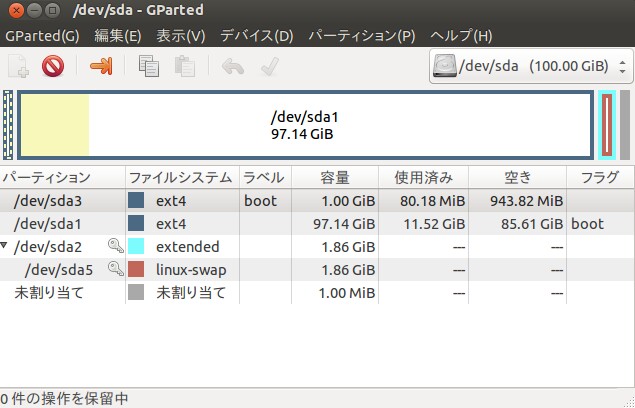635x408 pixels.
Task: Open the パーティション(P) menu
Action: (361, 36)
